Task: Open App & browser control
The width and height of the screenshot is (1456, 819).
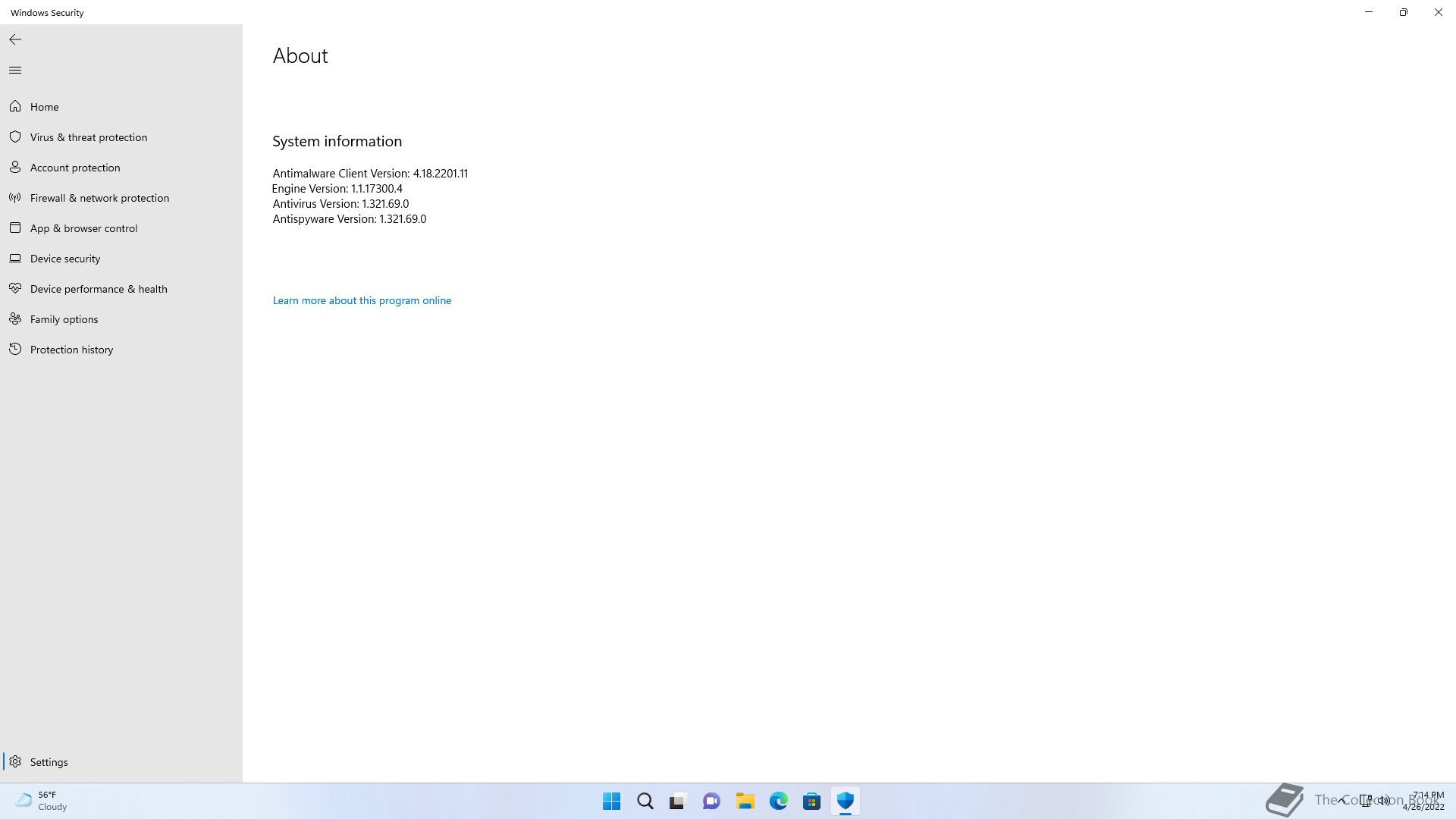Action: tap(121, 228)
